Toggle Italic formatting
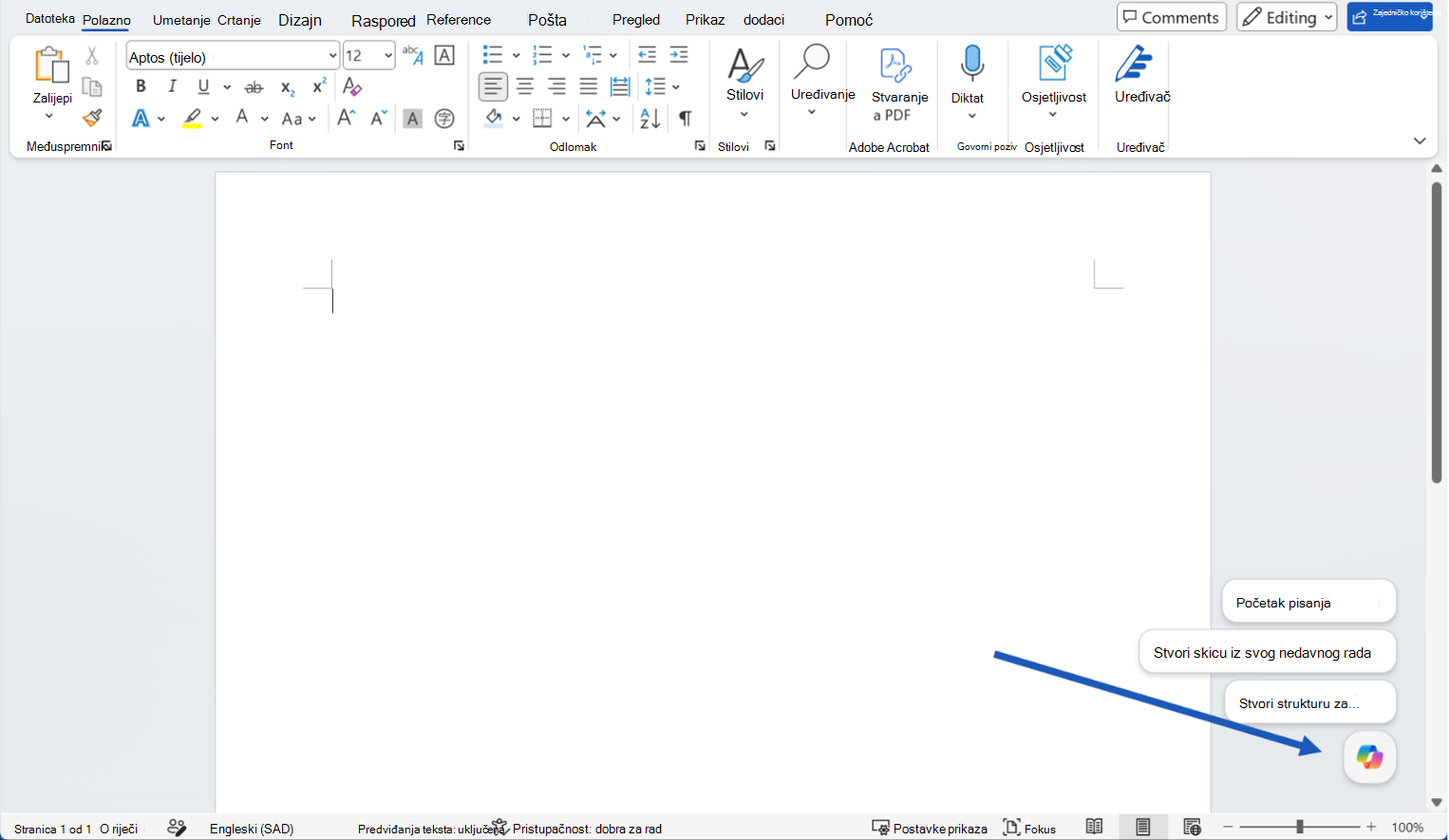Image resolution: width=1449 pixels, height=840 pixels. 172,86
